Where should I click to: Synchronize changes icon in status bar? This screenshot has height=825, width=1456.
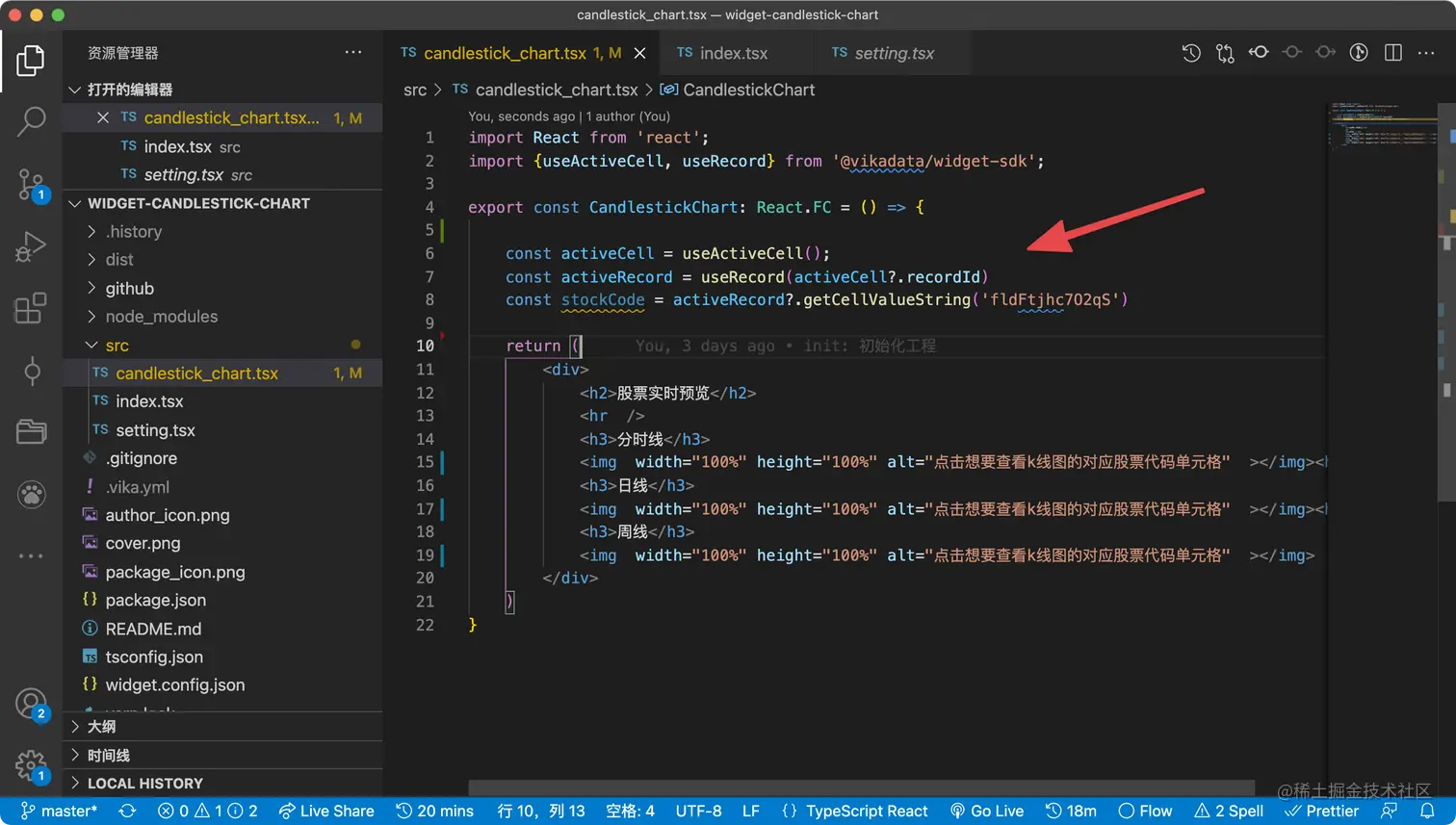[127, 811]
